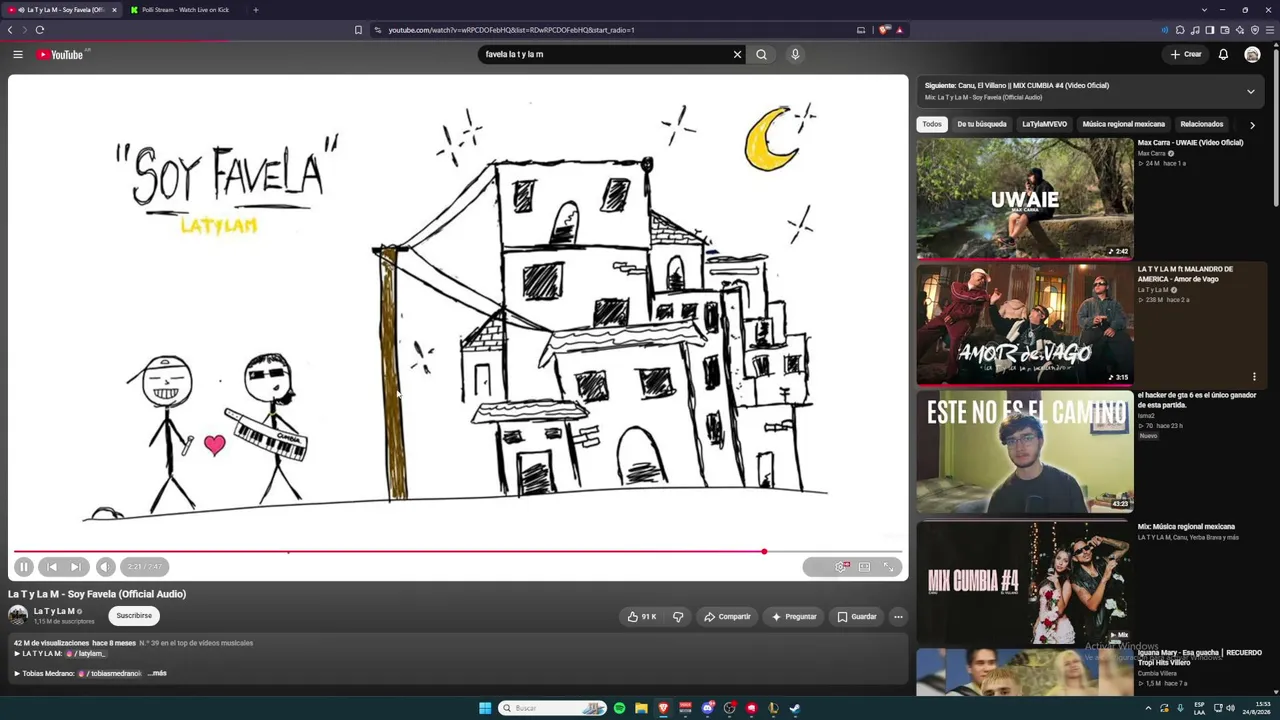Open the YouTube guide hamburger menu
The height and width of the screenshot is (720, 1280).
[18, 54]
